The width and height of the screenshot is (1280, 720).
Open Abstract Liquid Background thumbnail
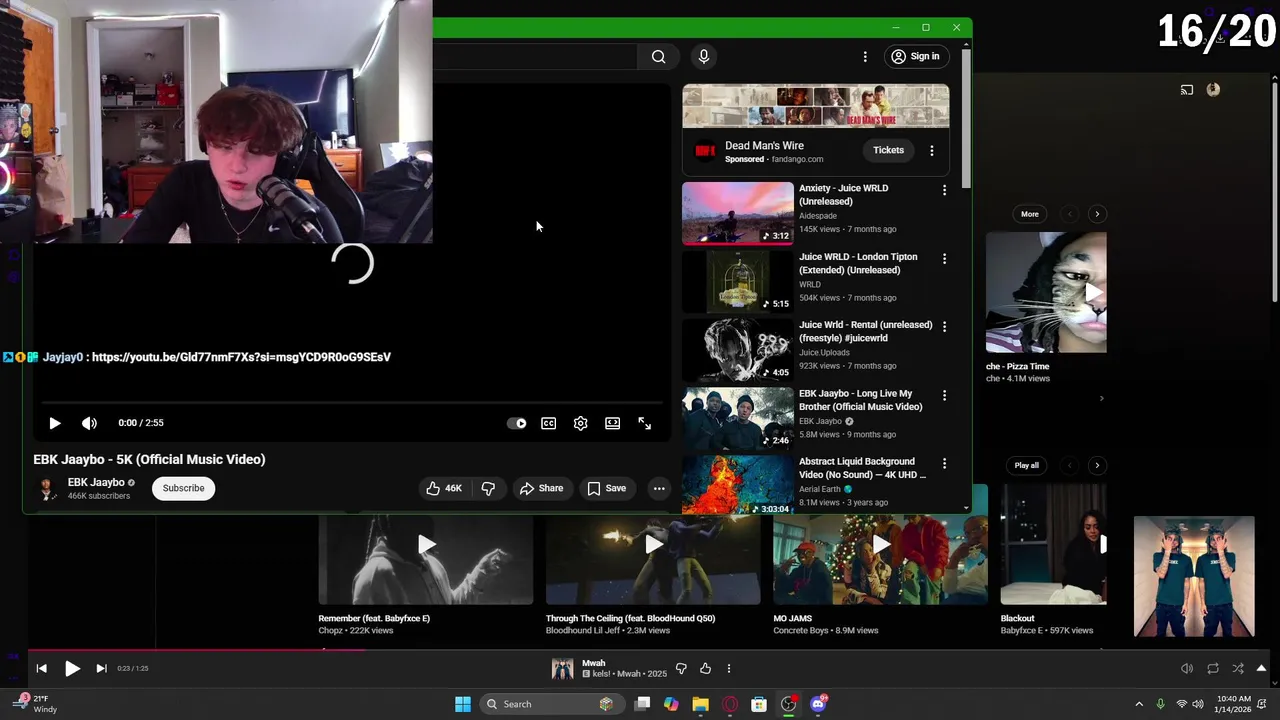pyautogui.click(x=738, y=485)
